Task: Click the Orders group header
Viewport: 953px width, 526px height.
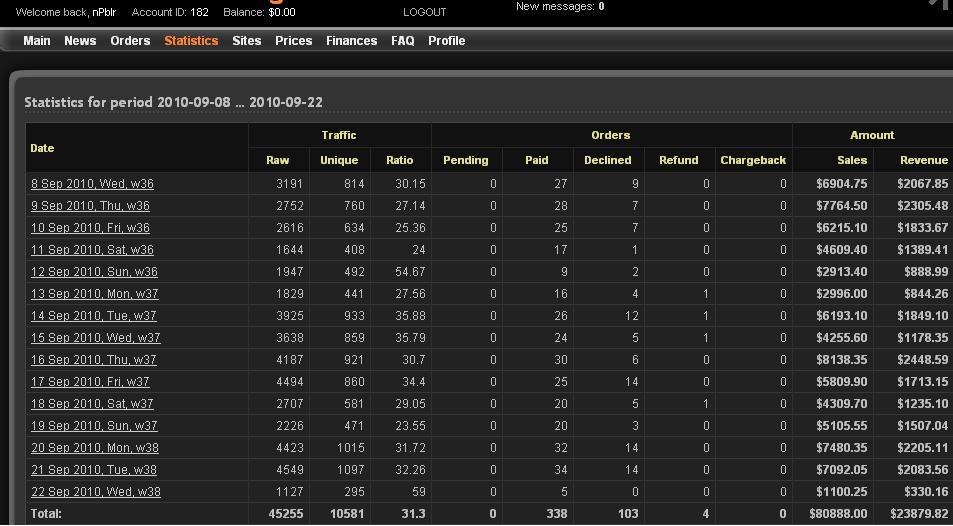Action: 611,135
